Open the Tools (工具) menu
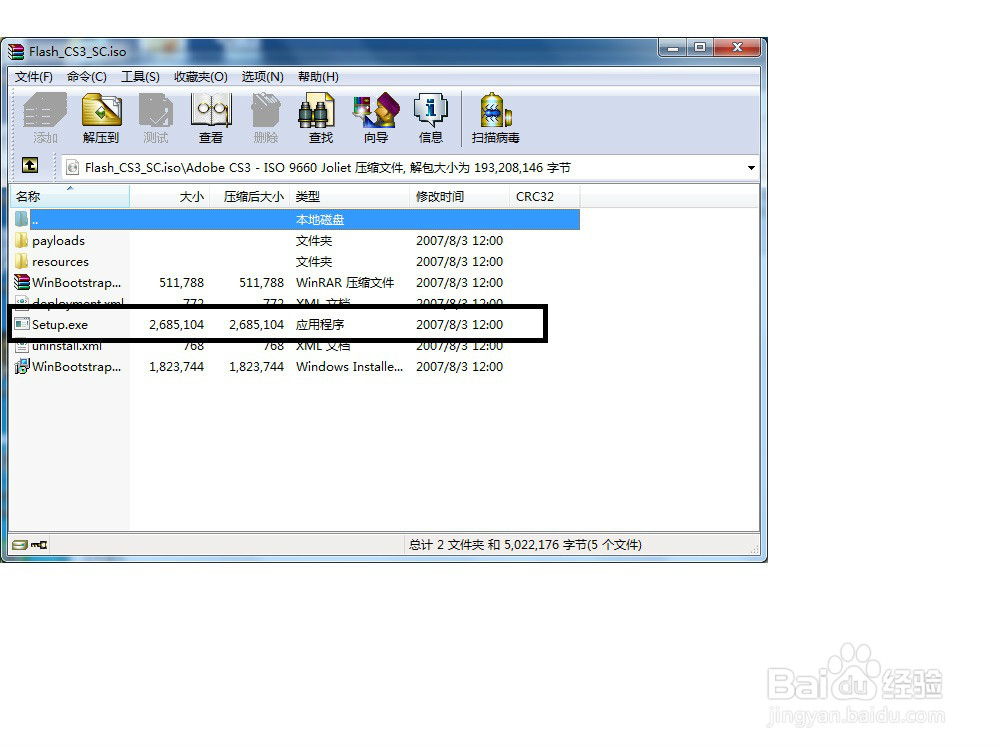Viewport: 1000px width, 750px height. [140, 77]
